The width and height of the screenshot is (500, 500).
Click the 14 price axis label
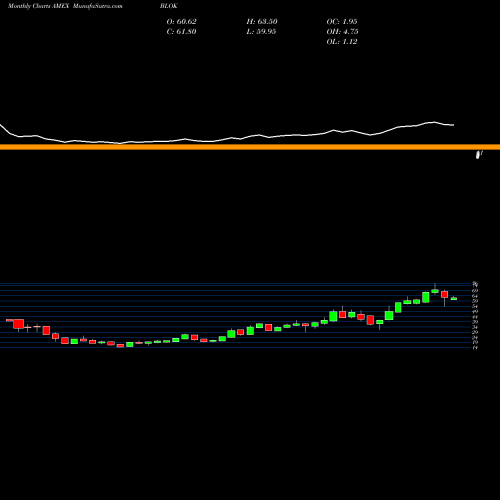[x=475, y=348]
